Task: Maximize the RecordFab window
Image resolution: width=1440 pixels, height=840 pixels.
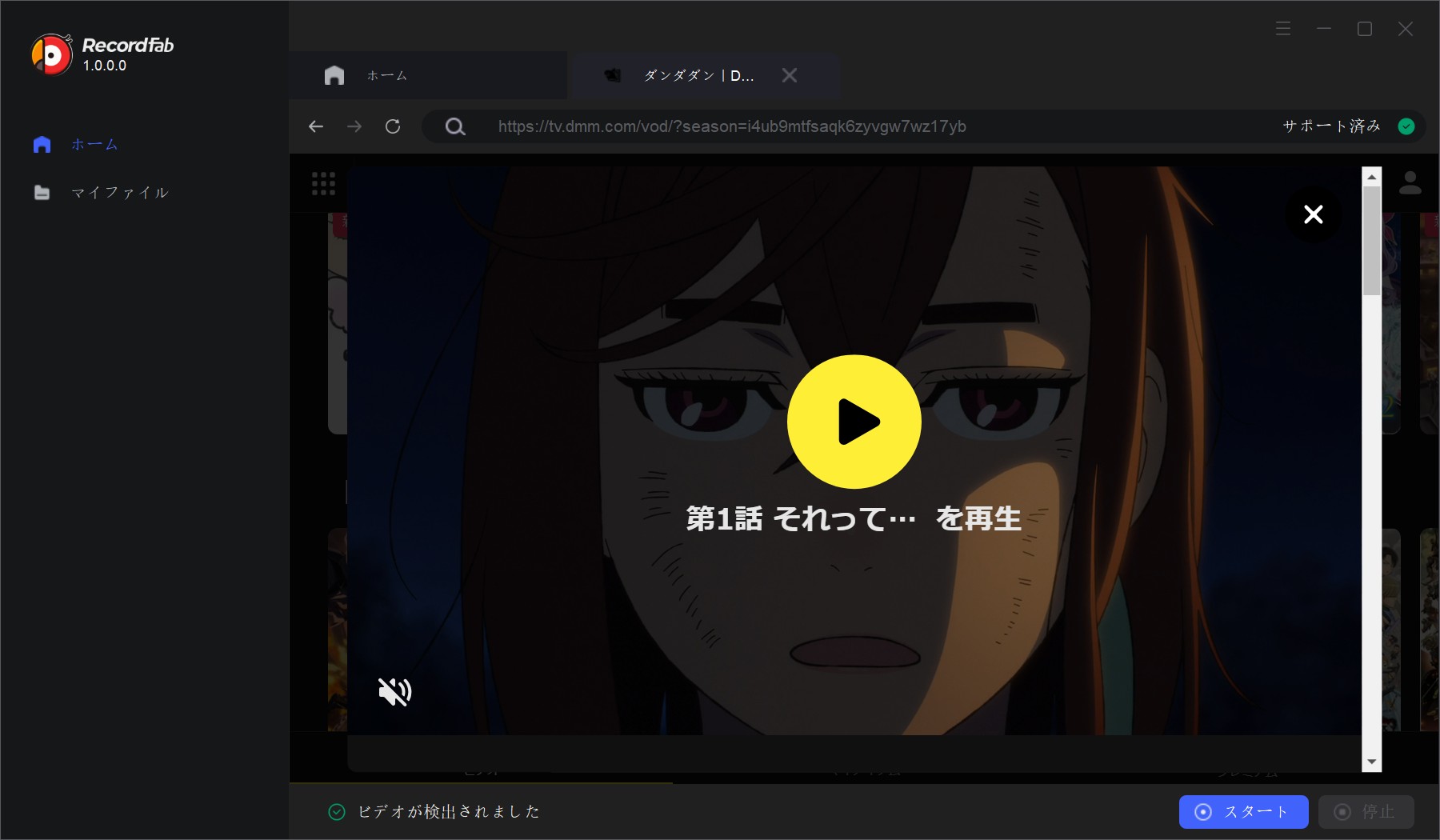Action: point(1365,29)
